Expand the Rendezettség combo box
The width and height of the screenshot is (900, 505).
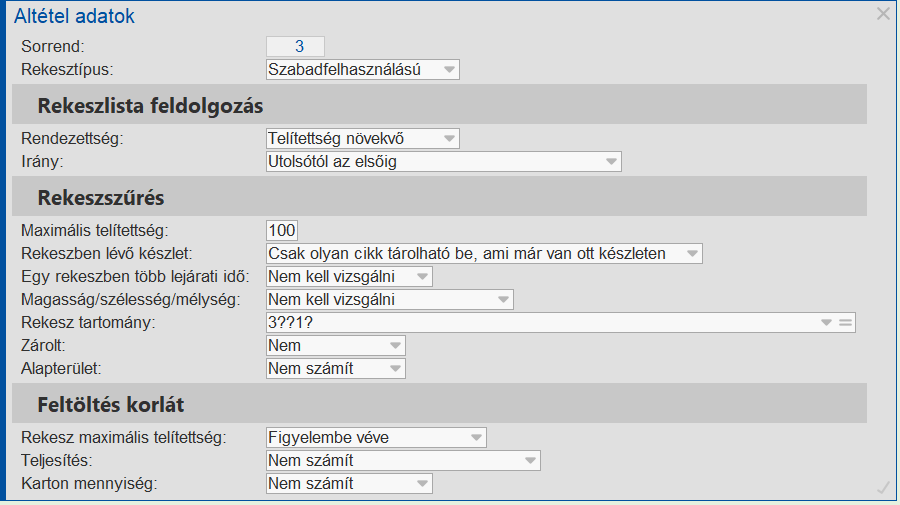coord(449,139)
